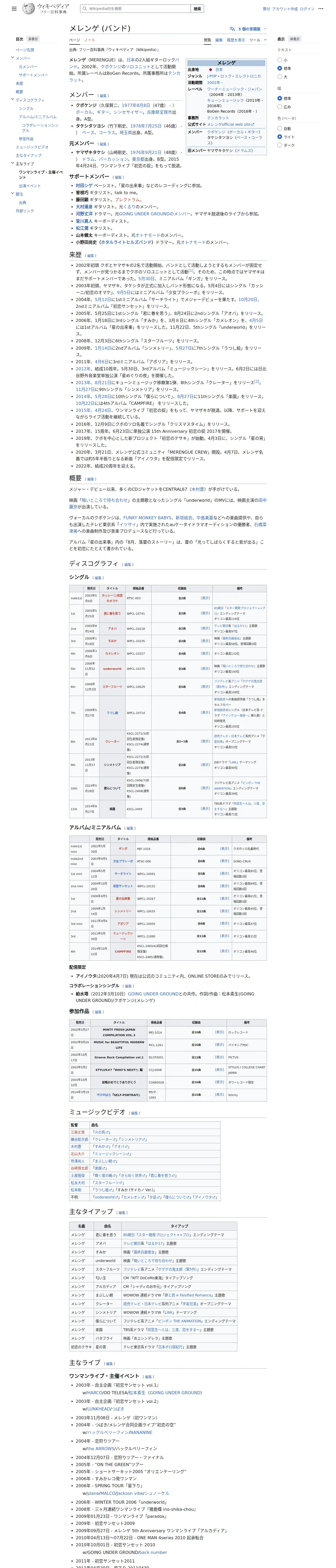Open the main menu hamburger icon
Screen dimensions: 336x1568
tap(14, 9)
